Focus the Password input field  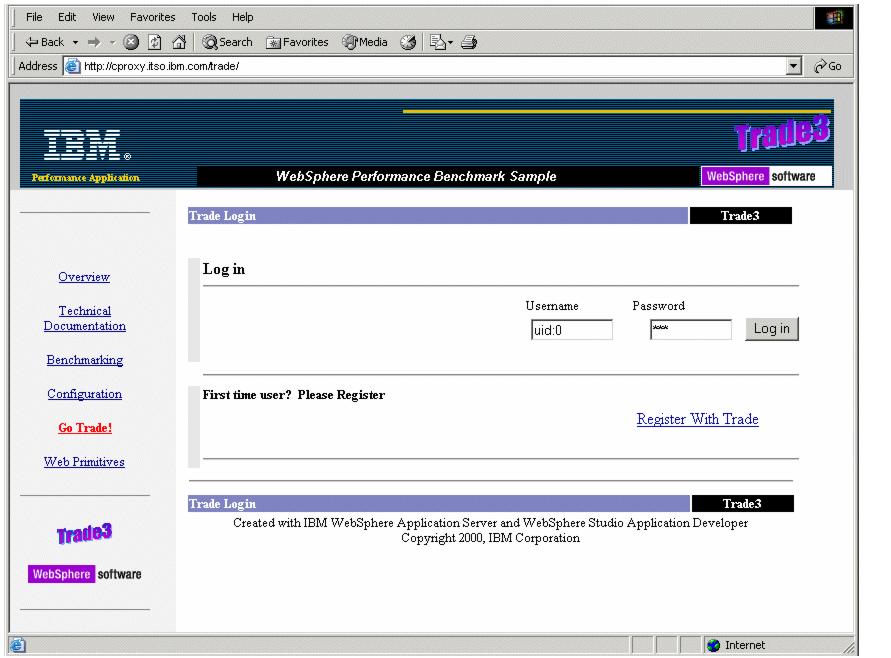690,330
